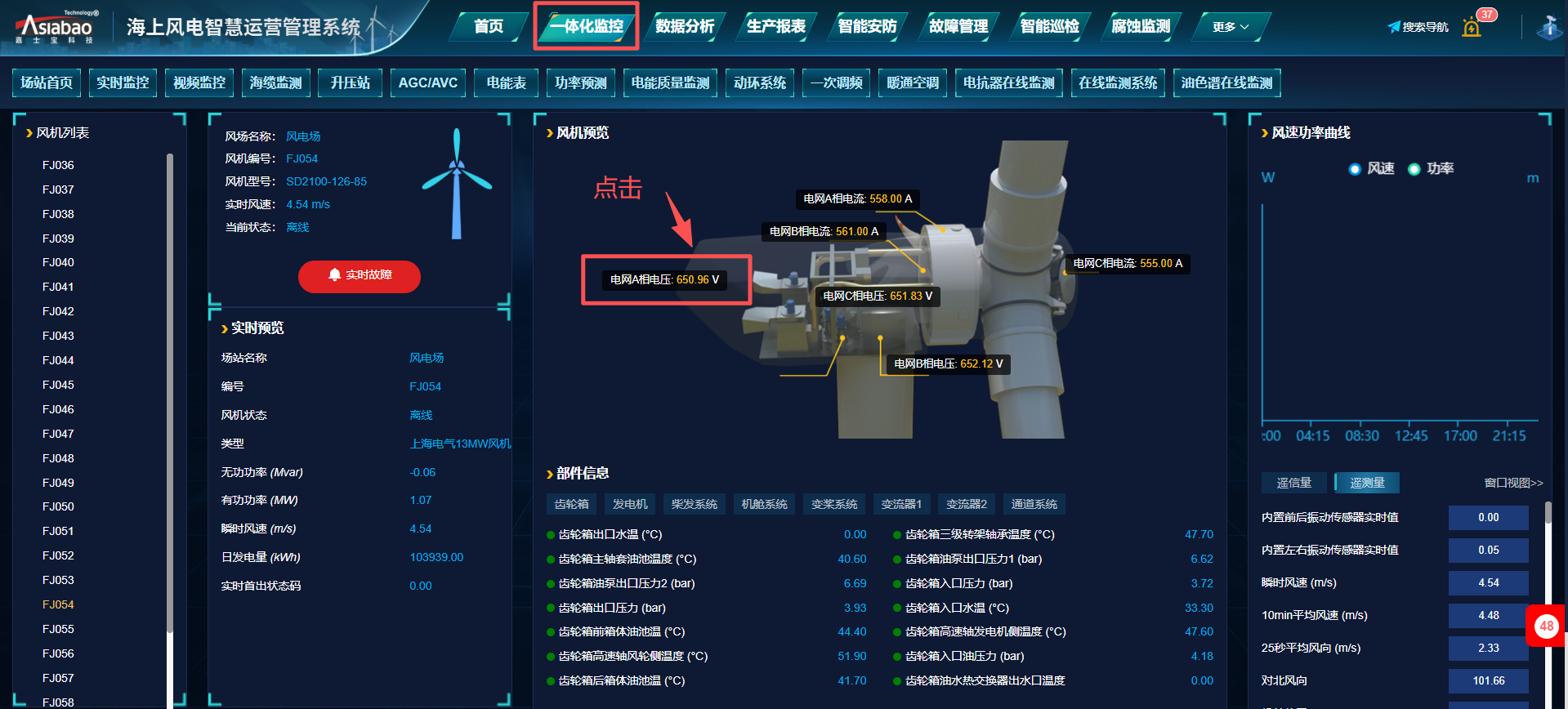Screen dimensions: 1568x709
Task: Open the 数据分析 top menu
Action: [684, 27]
